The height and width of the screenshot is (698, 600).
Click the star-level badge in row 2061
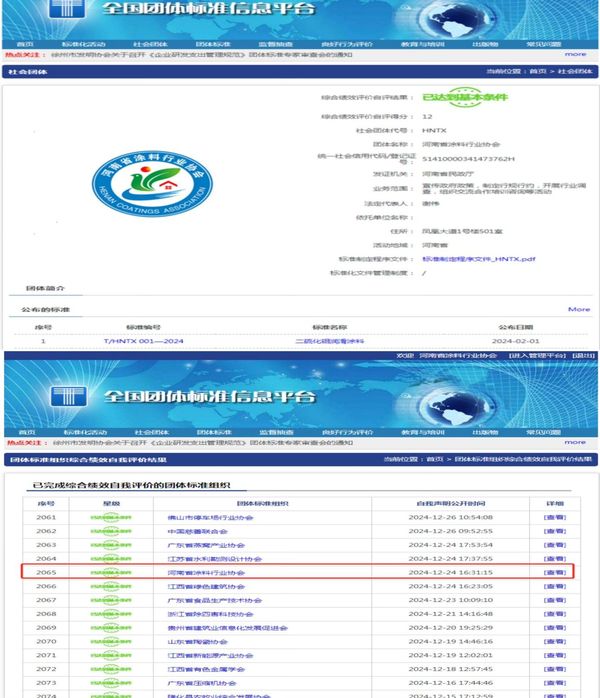click(x=111, y=517)
